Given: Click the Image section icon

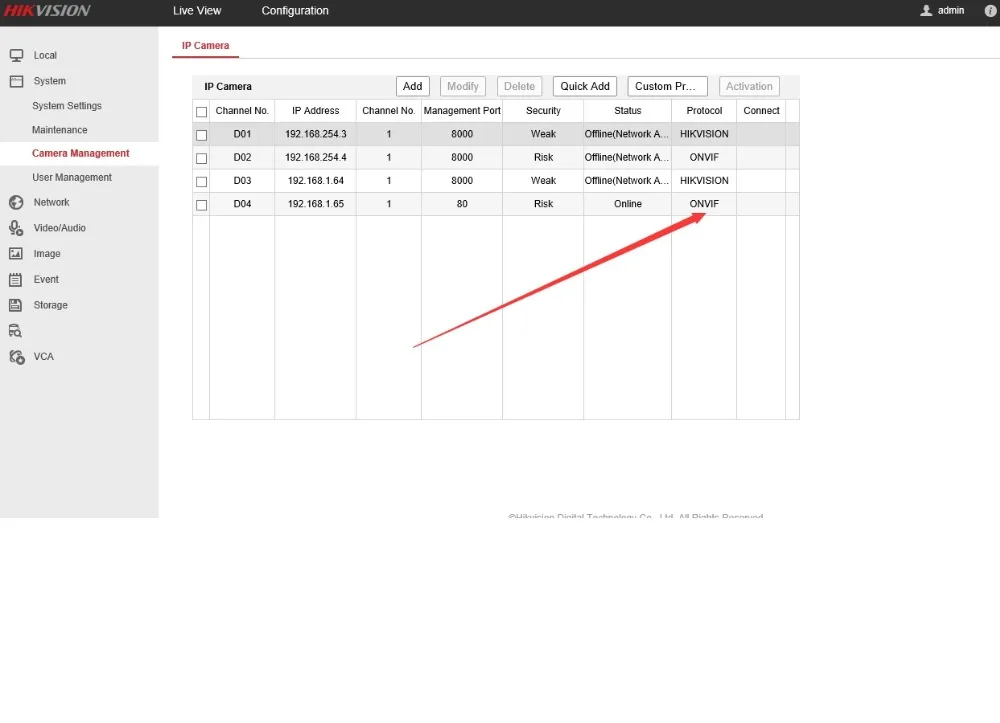Looking at the screenshot, I should [17, 254].
